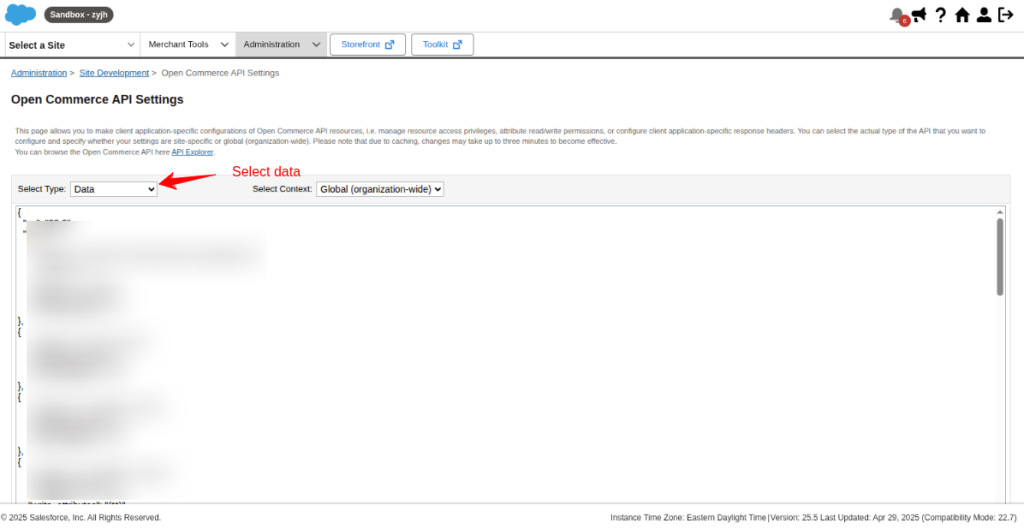Open the Select Type dropdown
The height and width of the screenshot is (529, 1024).
coord(114,189)
